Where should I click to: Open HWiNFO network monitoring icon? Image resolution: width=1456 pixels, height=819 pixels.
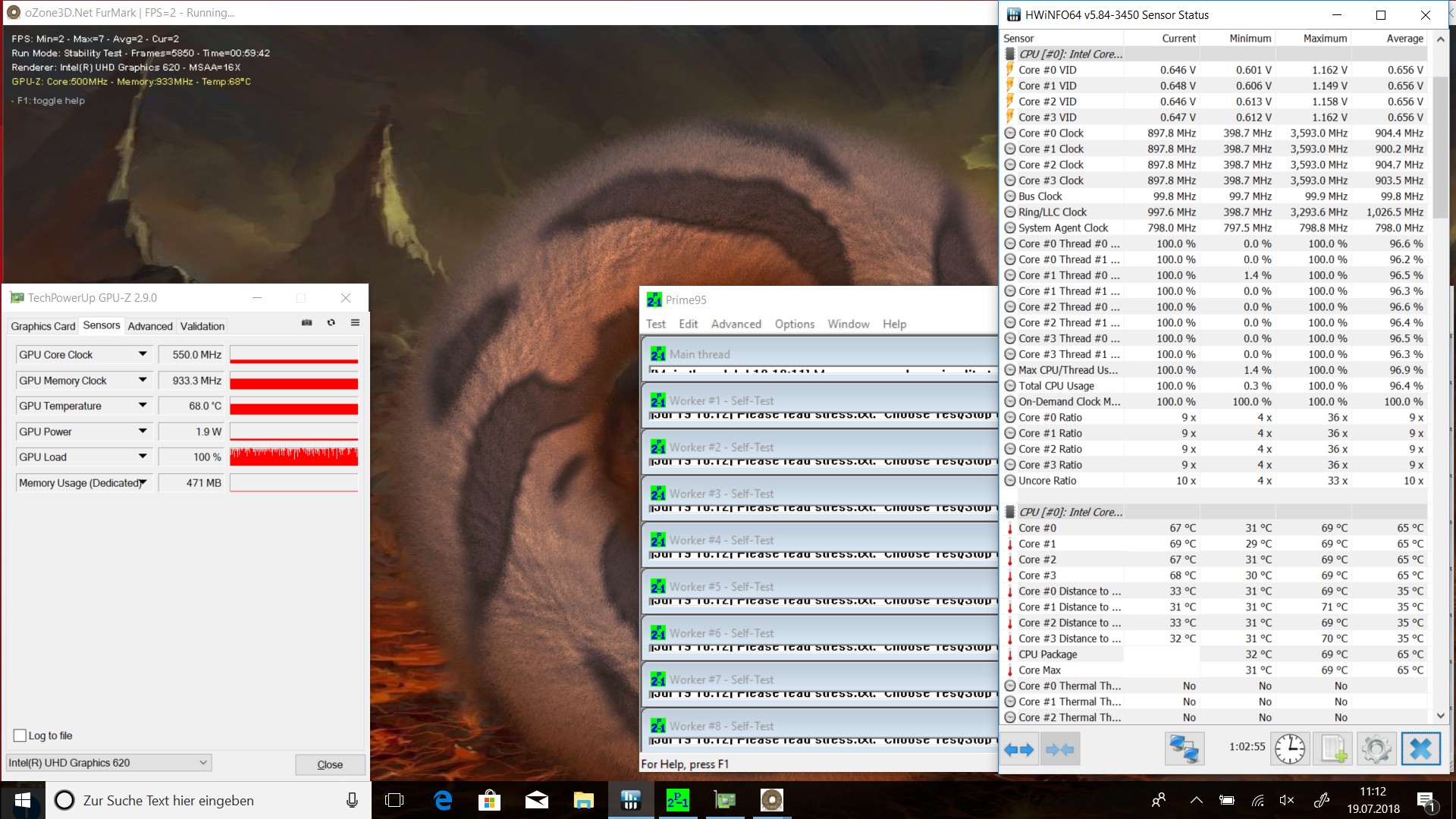coord(1184,749)
